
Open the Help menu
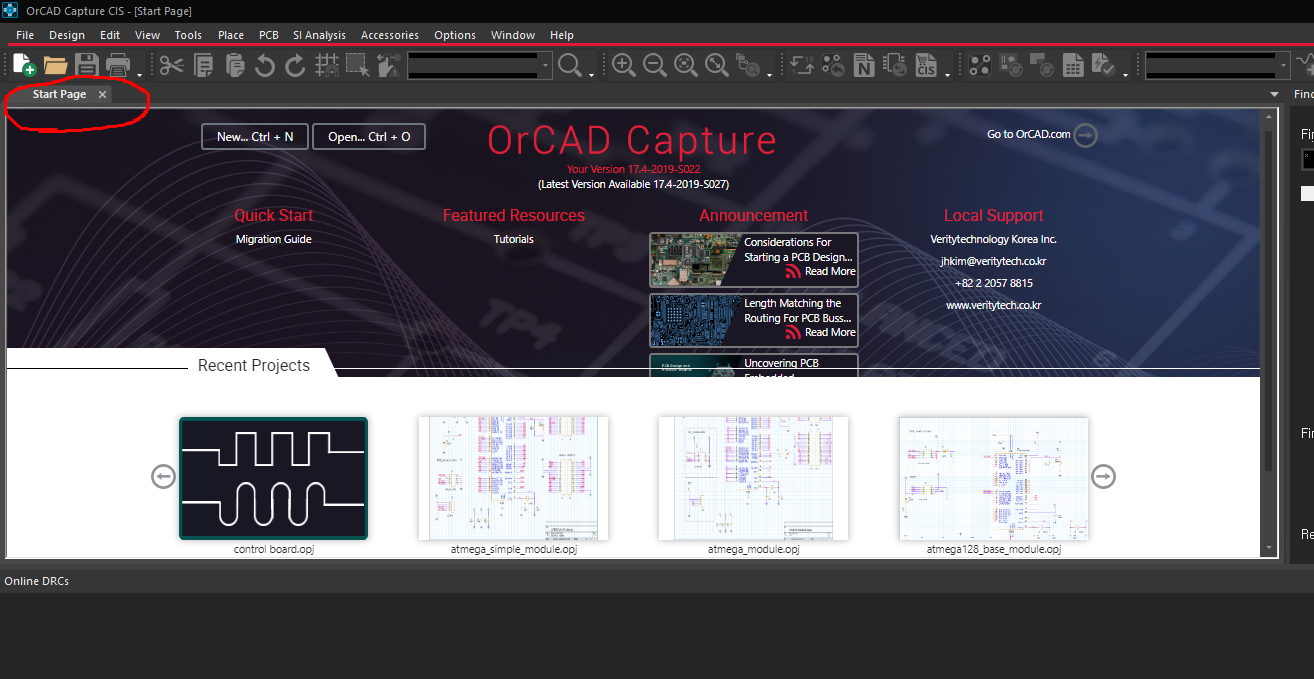coord(562,35)
